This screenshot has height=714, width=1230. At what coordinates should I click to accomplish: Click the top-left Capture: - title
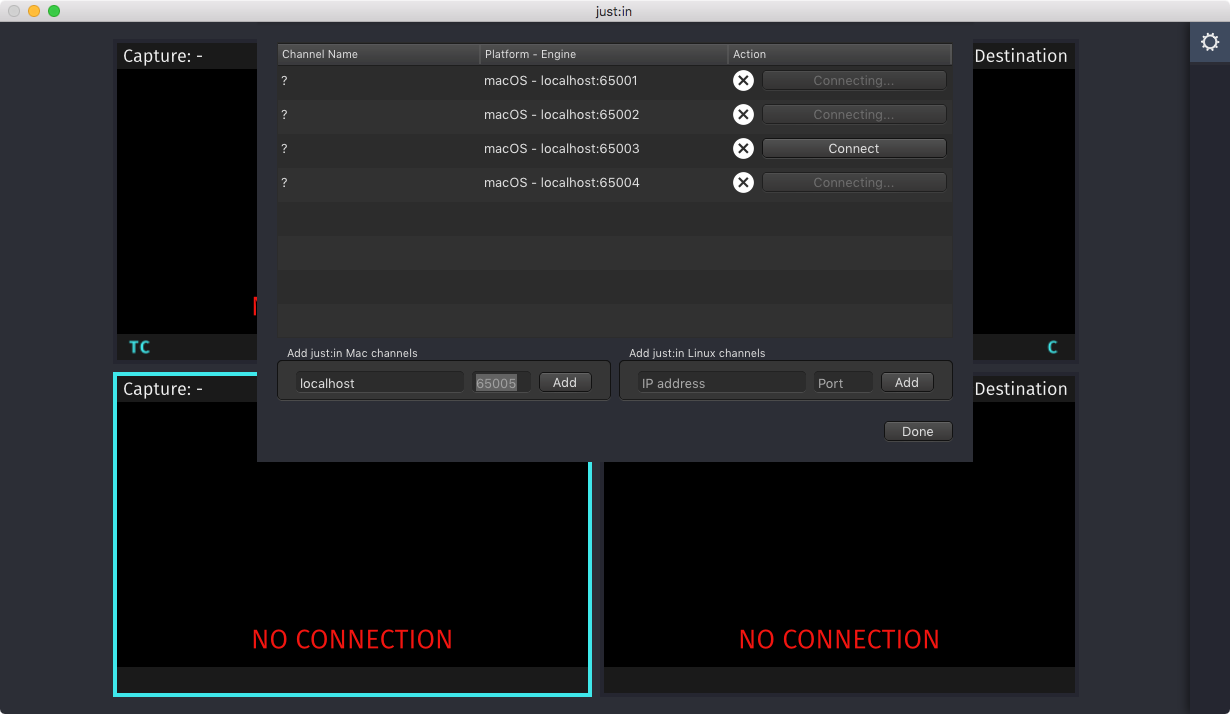click(163, 56)
